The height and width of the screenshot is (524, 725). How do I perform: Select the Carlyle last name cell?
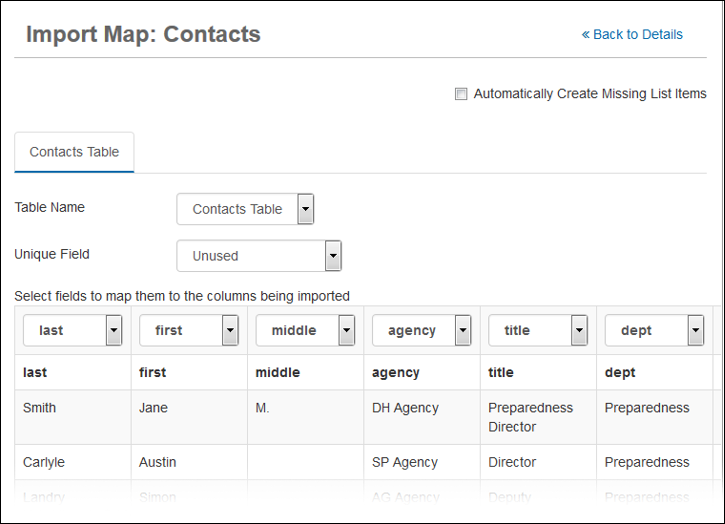44,462
